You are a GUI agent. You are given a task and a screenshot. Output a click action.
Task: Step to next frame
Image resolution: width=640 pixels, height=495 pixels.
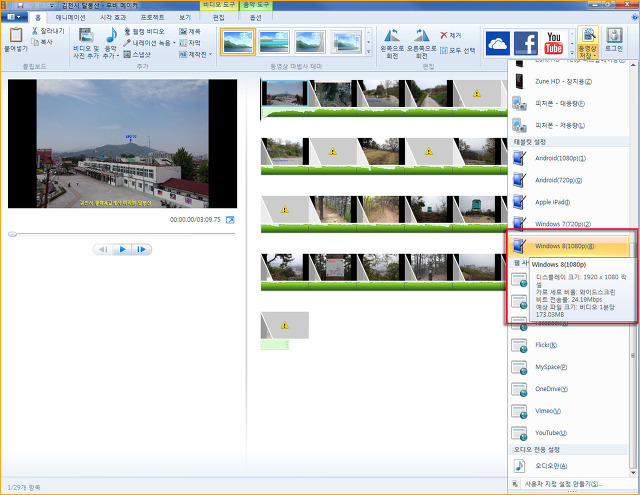tap(141, 249)
